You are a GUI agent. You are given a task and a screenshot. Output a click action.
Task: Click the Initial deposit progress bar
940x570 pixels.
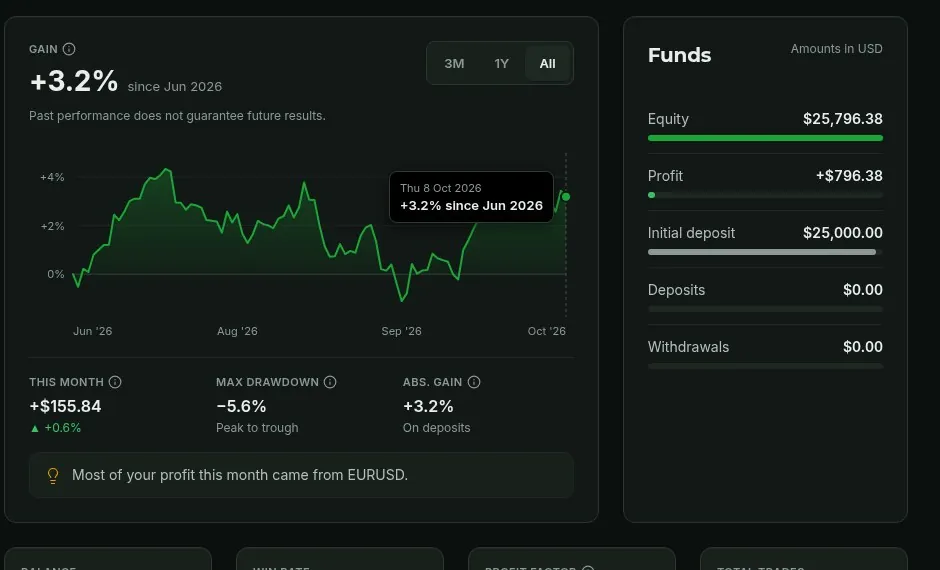click(x=765, y=252)
